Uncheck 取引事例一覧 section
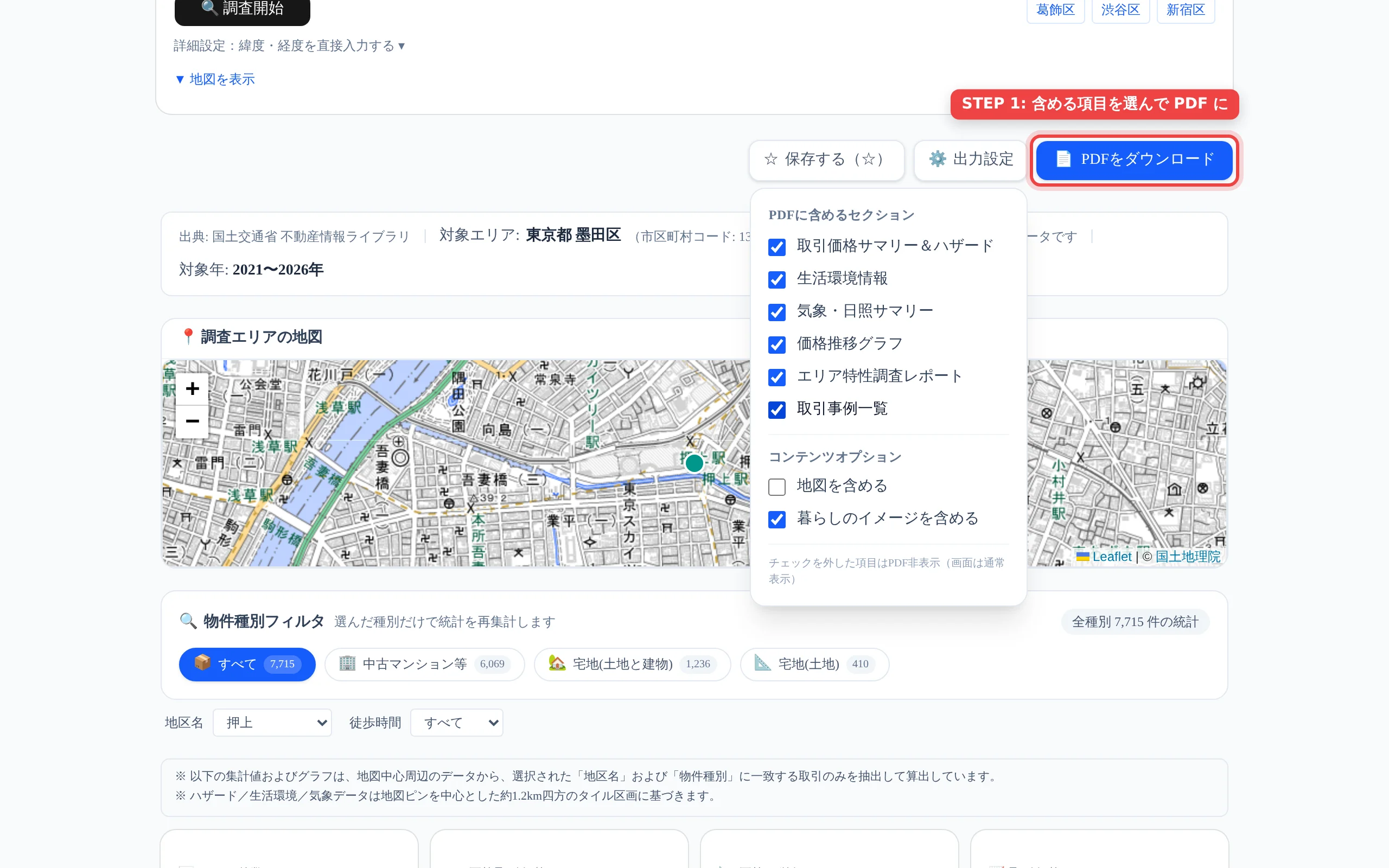Image resolution: width=1389 pixels, height=868 pixels. pyautogui.click(x=776, y=410)
